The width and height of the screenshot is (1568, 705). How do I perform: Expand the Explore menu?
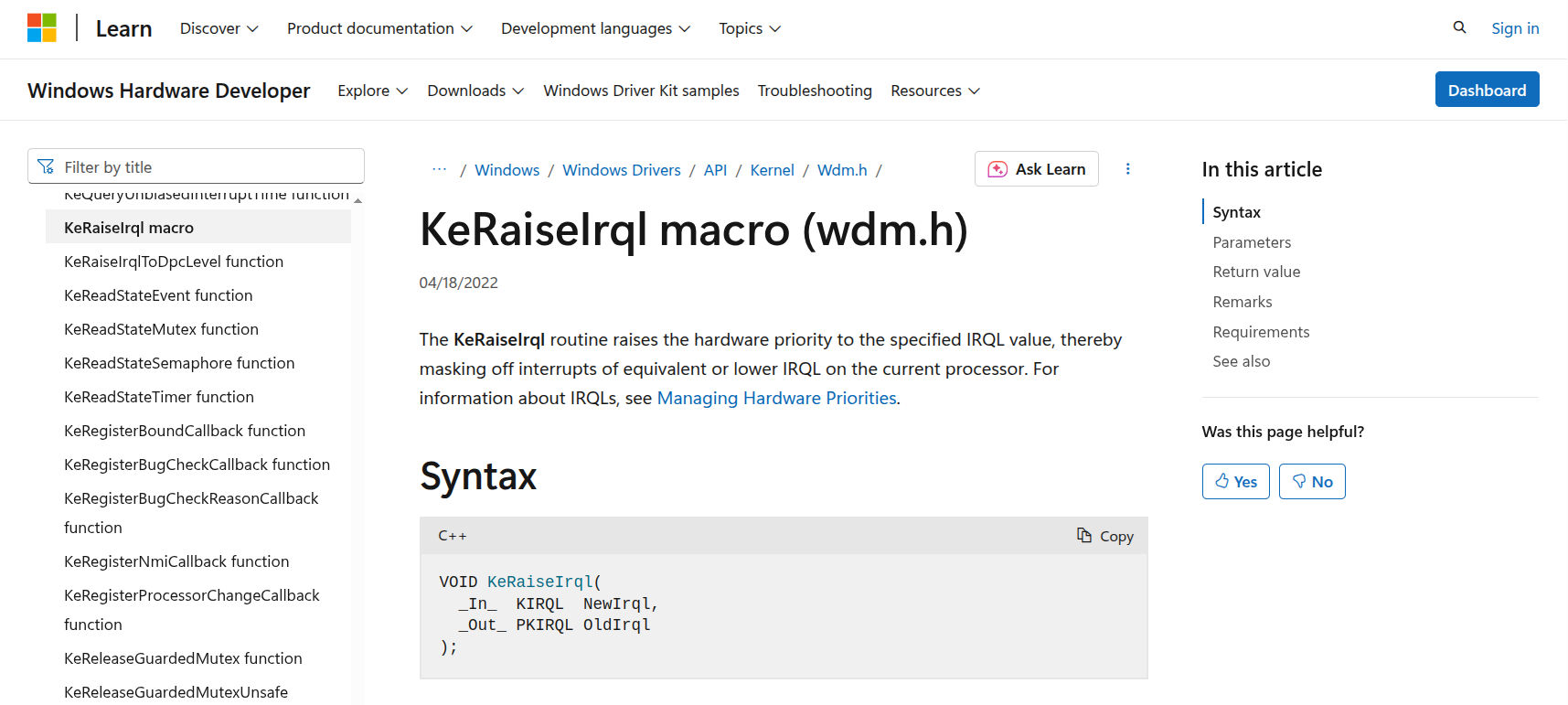[372, 91]
